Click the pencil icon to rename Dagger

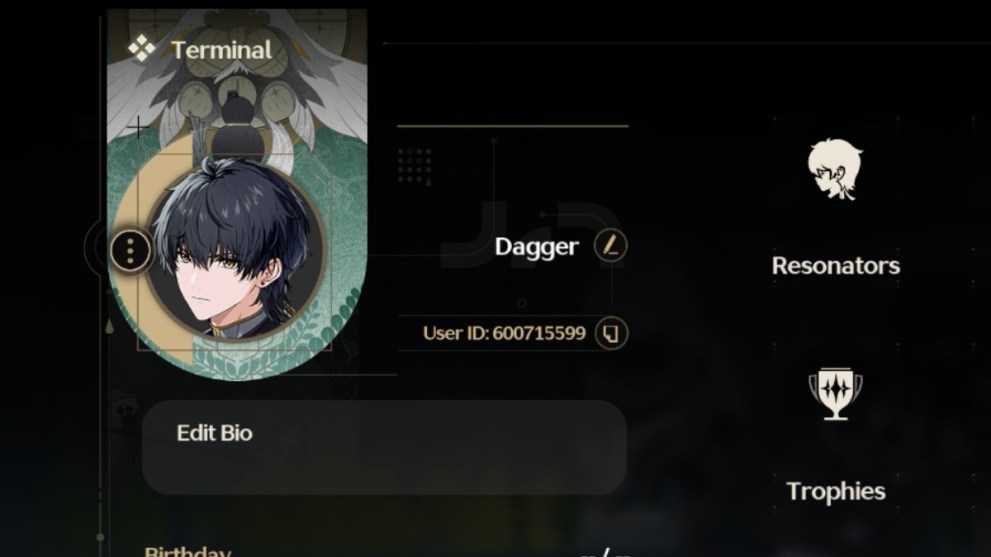coord(611,245)
